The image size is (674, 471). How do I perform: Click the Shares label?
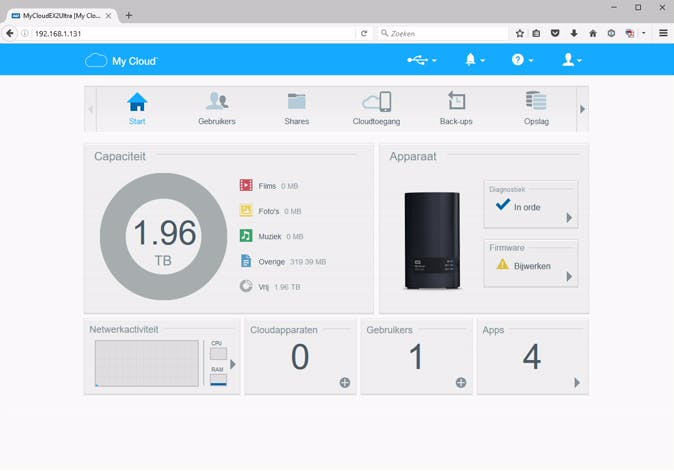pyautogui.click(x=297, y=121)
